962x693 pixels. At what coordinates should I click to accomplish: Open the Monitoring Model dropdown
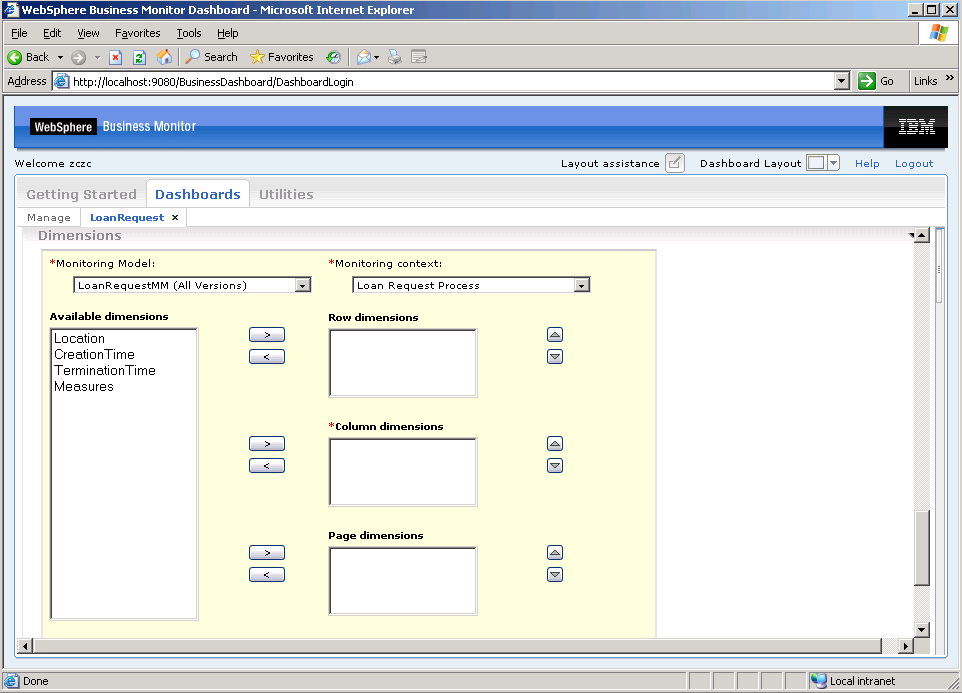pos(302,285)
